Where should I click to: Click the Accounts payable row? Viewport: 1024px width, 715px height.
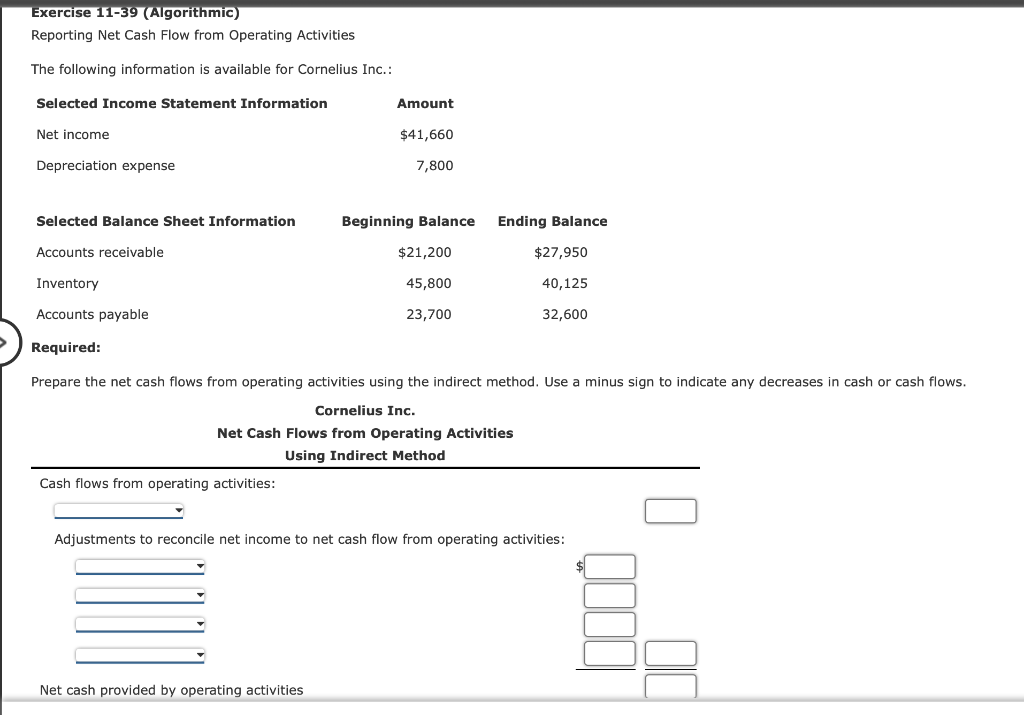pyautogui.click(x=92, y=314)
